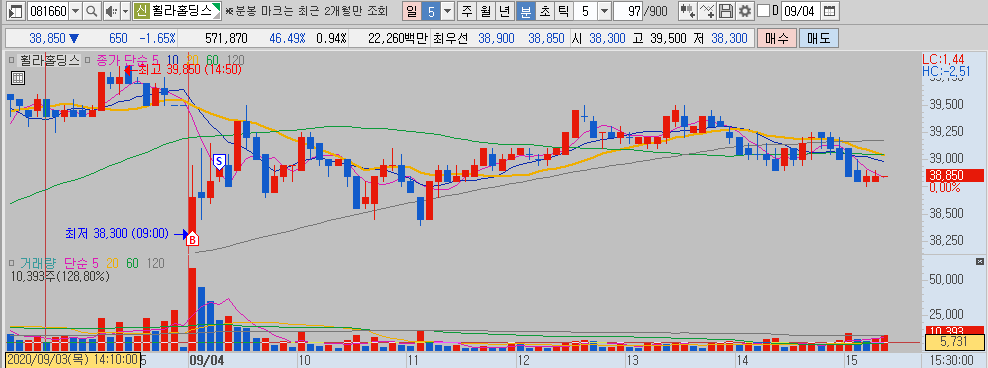The image size is (988, 368).
Task: Click the stock code field 081660
Action: point(49,11)
